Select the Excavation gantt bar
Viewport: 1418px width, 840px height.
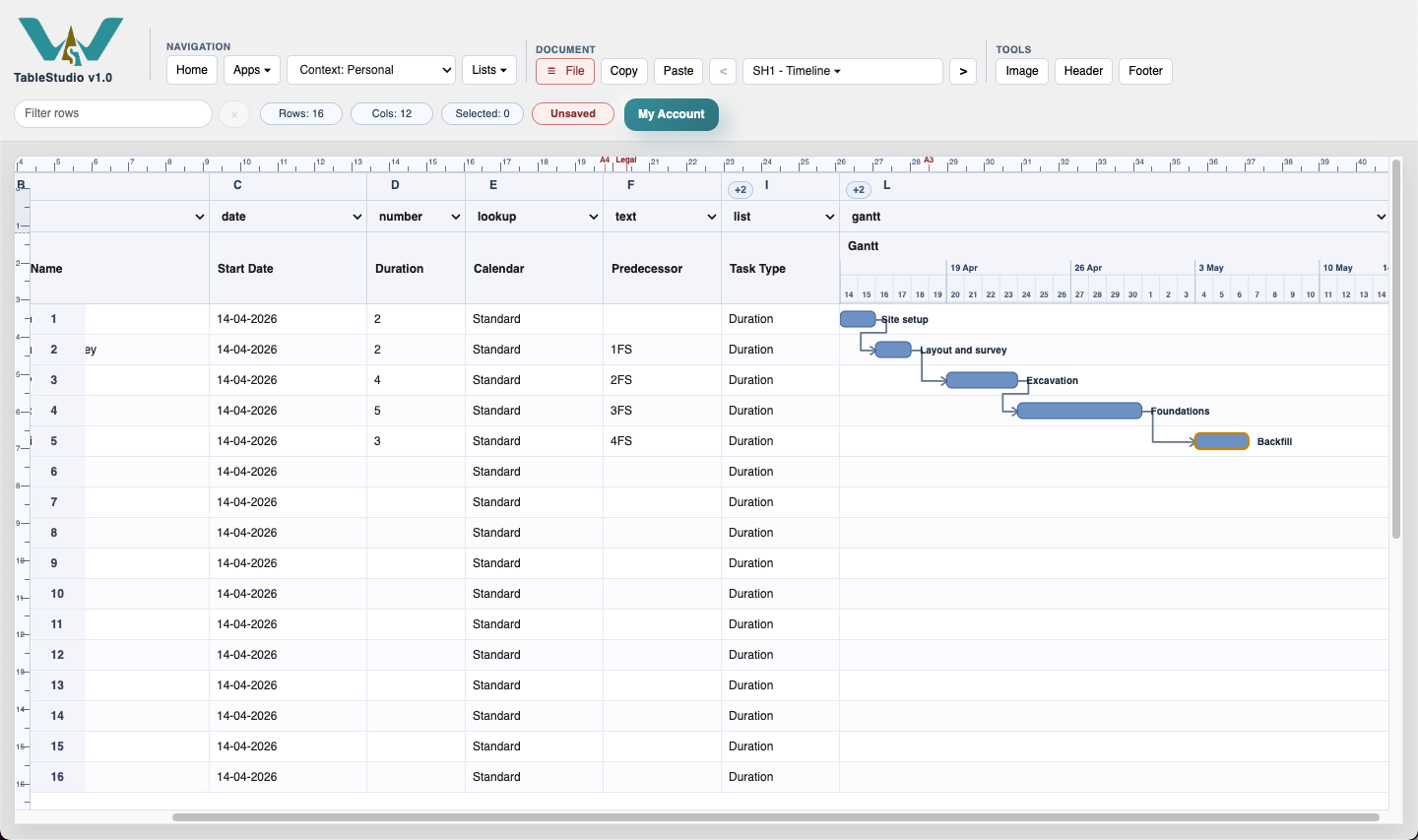click(982, 380)
